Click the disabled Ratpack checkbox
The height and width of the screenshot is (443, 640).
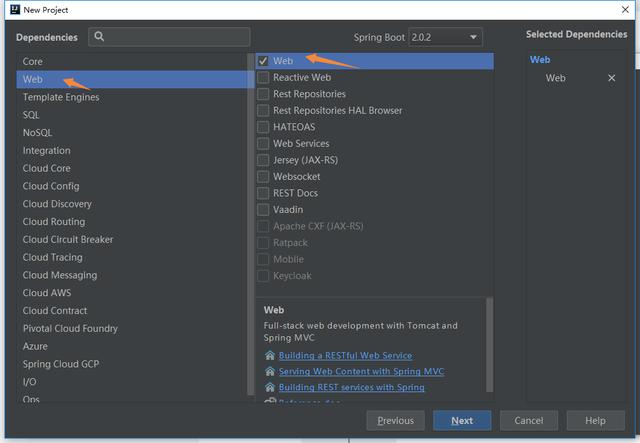click(x=263, y=243)
